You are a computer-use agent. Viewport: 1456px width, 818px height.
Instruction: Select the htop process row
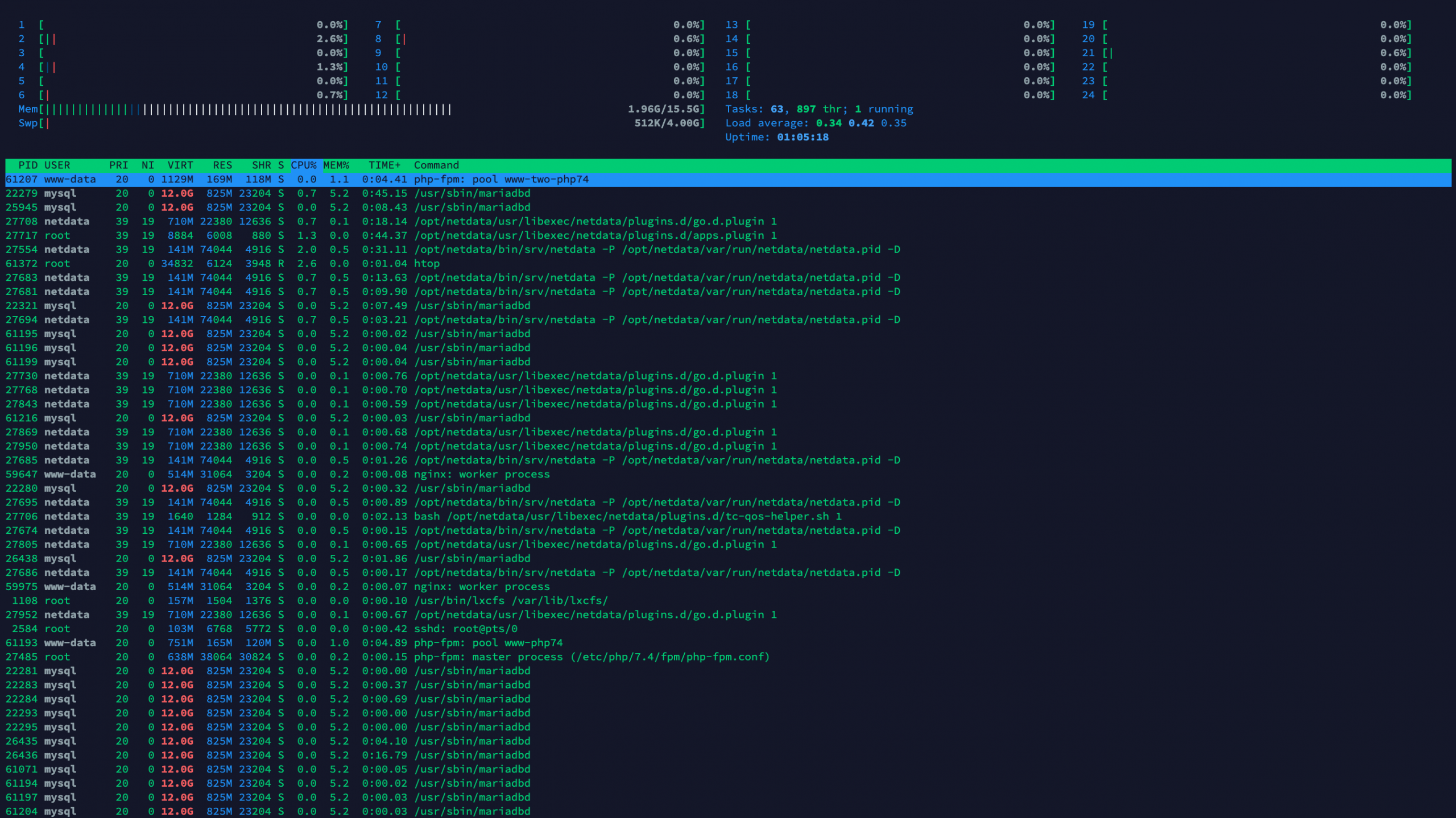pyautogui.click(x=427, y=264)
